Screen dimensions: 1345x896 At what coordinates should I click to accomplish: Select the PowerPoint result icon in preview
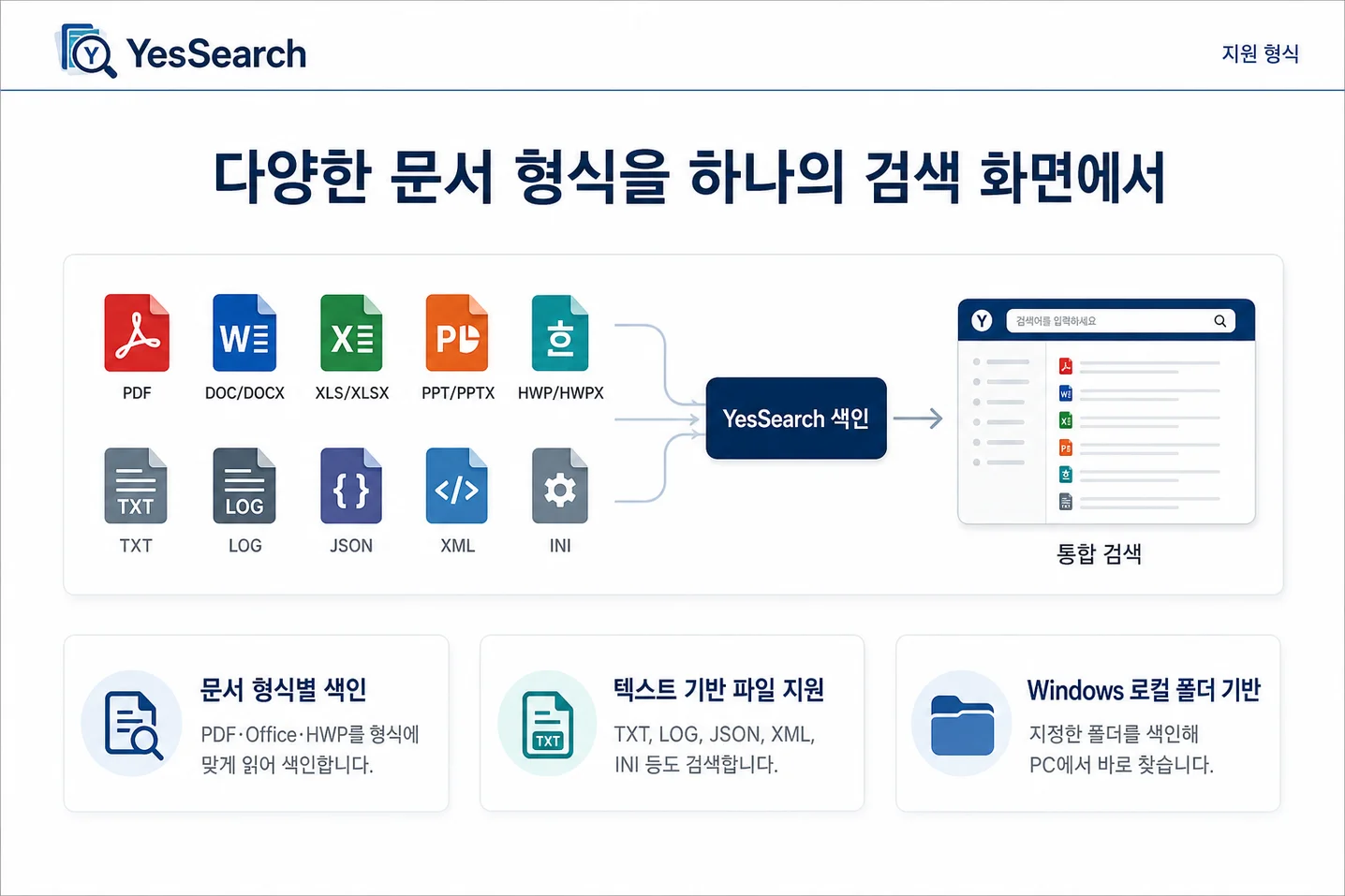pos(1066,448)
